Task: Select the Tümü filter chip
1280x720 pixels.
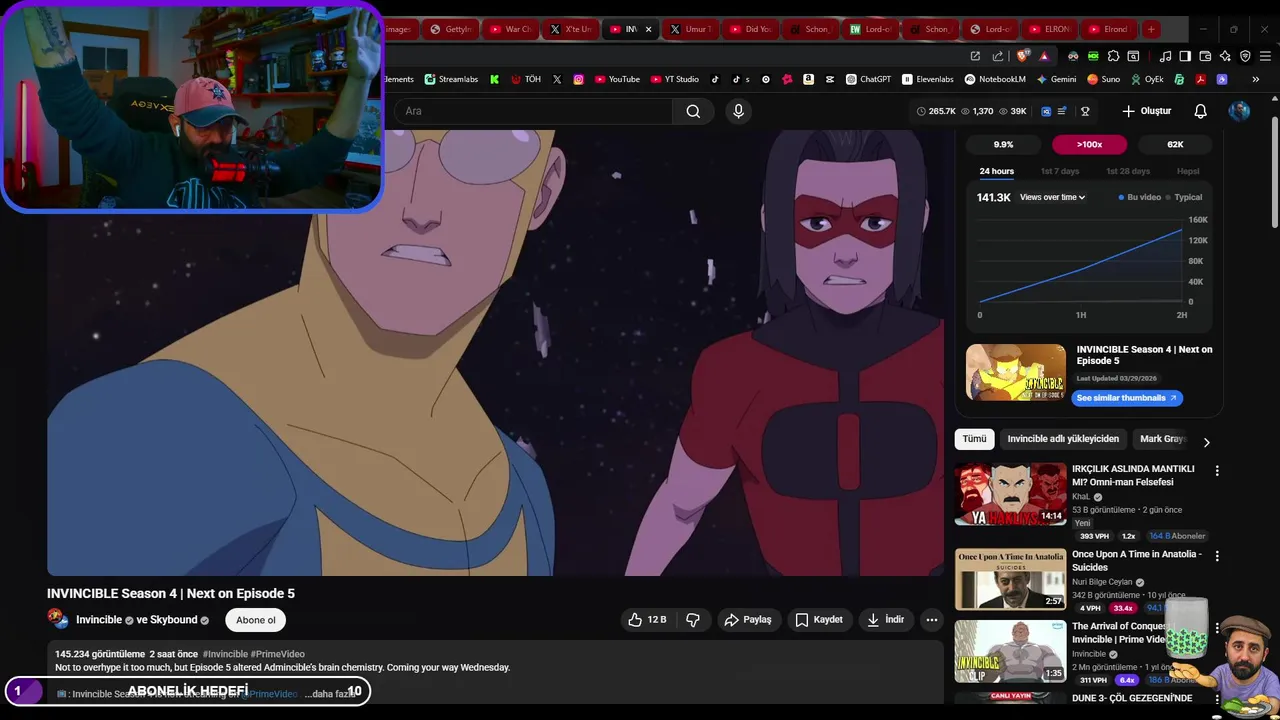Action: coord(974,438)
